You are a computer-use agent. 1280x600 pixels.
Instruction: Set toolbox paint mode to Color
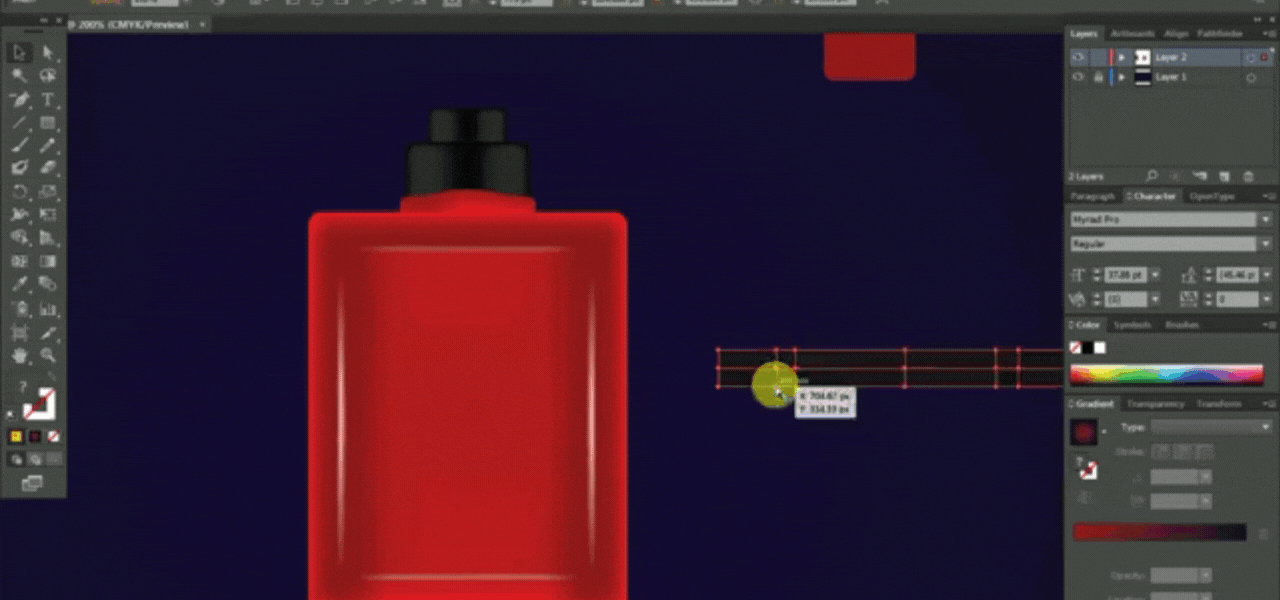coord(16,437)
